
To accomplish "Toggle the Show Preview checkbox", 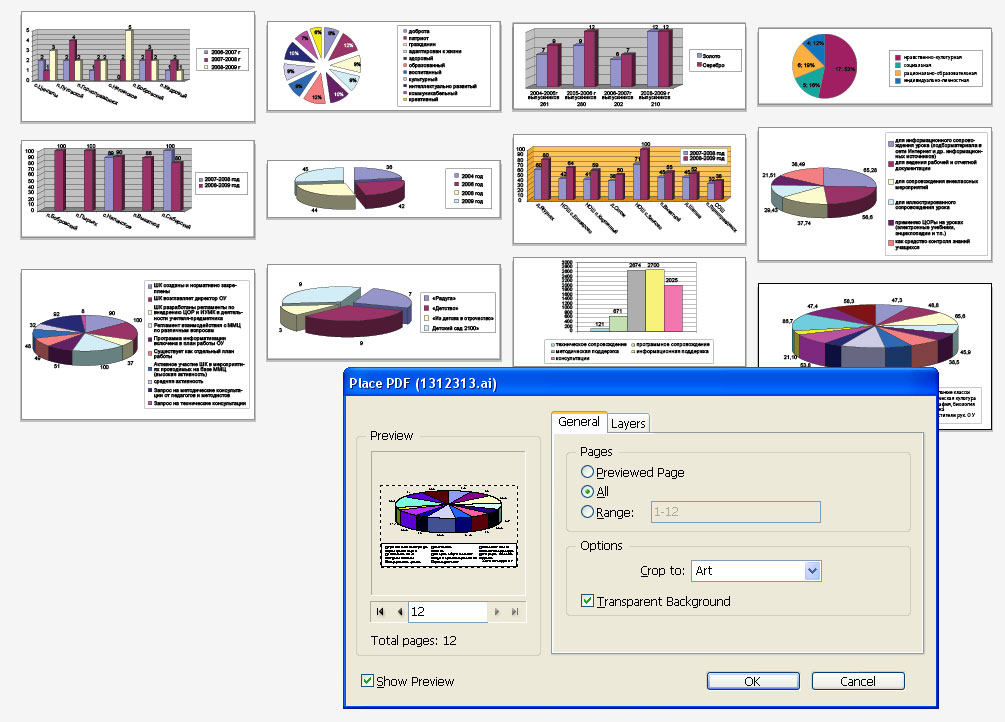I will (x=367, y=680).
